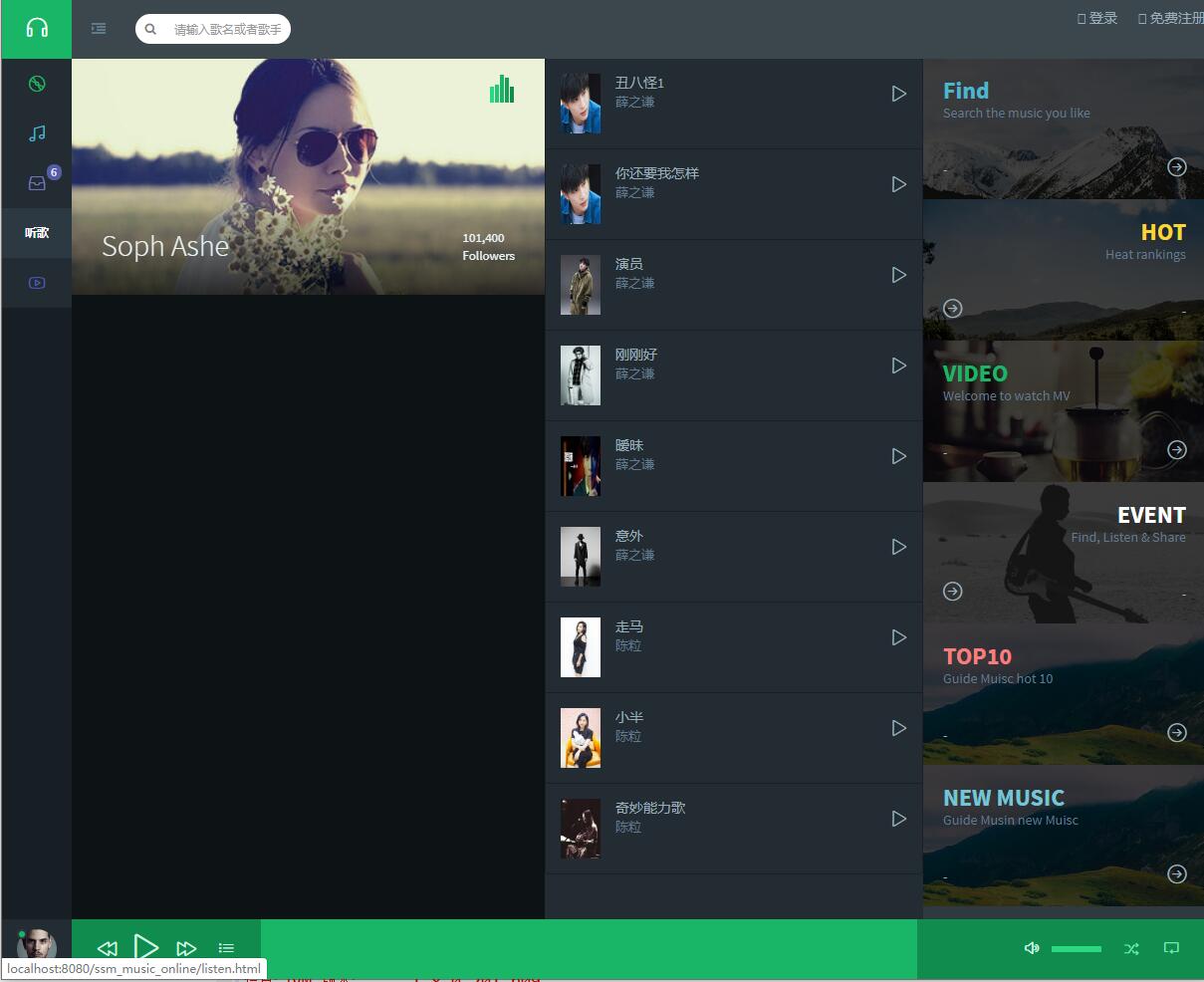The height and width of the screenshot is (982, 1204).
Task: Click the green equalizer bars icon
Action: coord(502,89)
